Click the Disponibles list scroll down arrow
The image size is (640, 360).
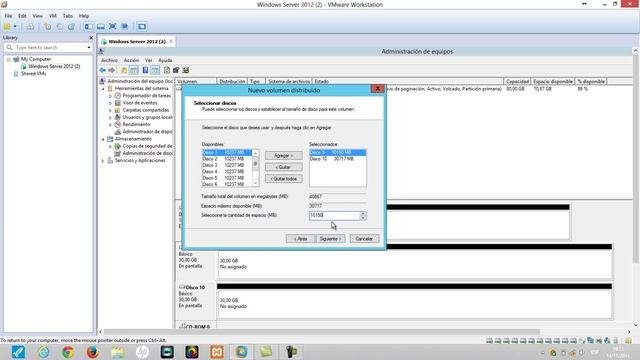256,183
